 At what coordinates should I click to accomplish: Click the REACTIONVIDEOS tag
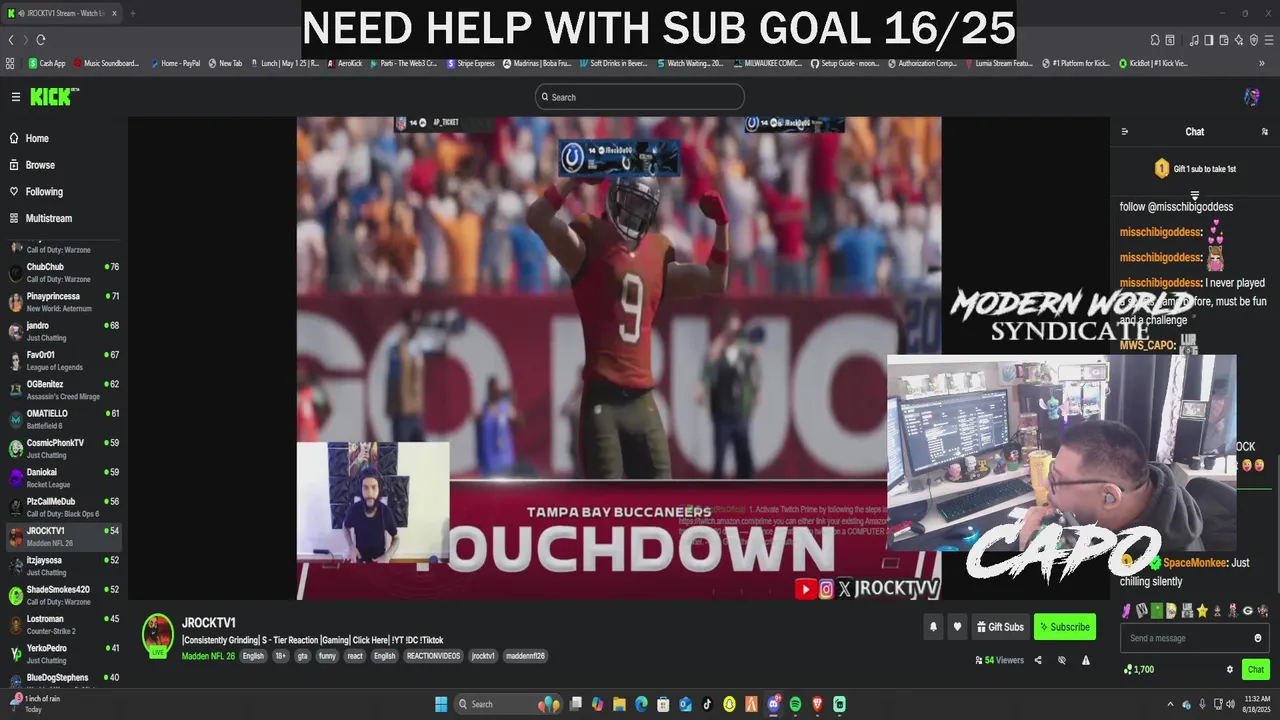point(433,656)
